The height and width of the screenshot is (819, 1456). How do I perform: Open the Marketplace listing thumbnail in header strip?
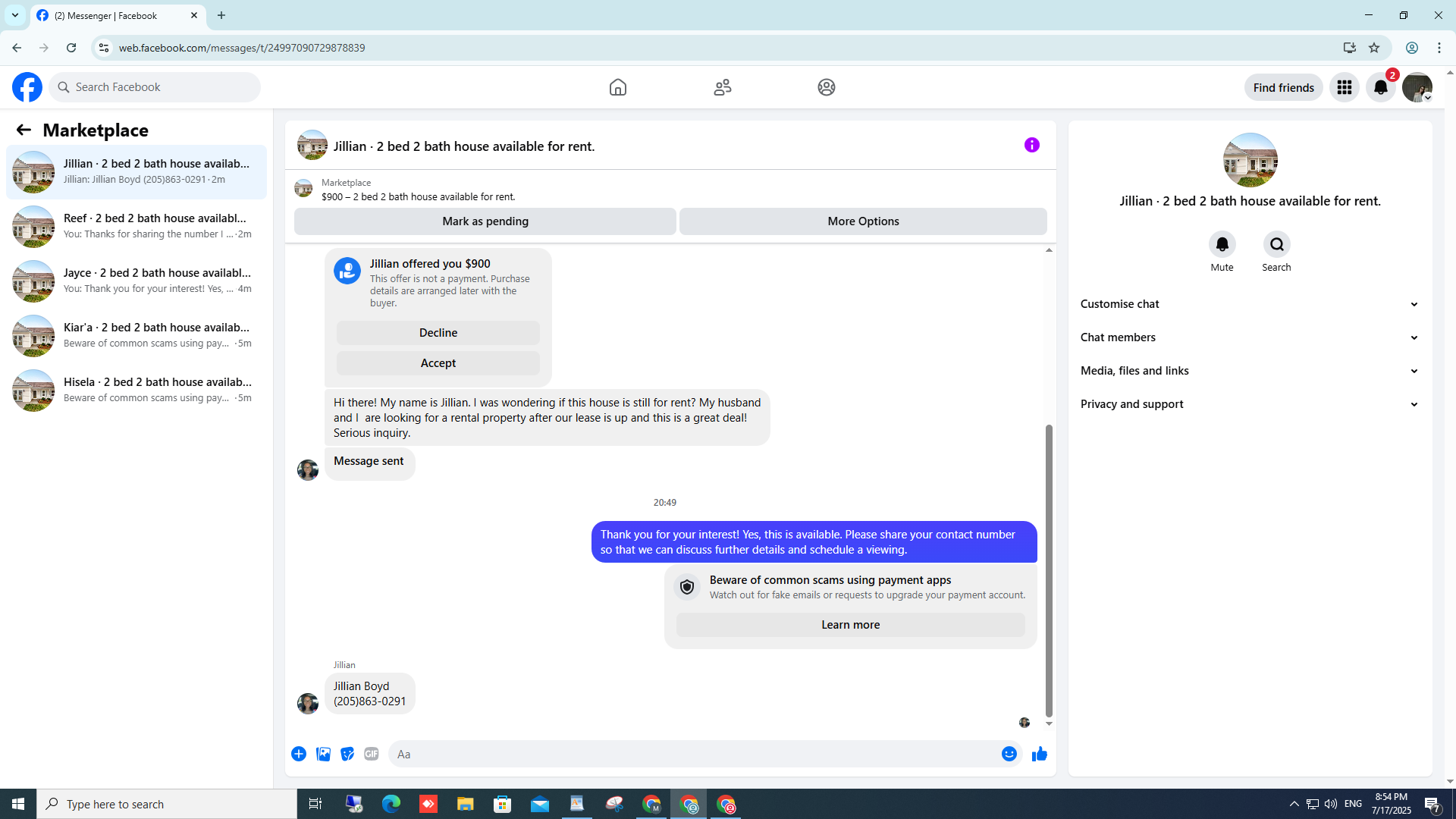point(303,188)
